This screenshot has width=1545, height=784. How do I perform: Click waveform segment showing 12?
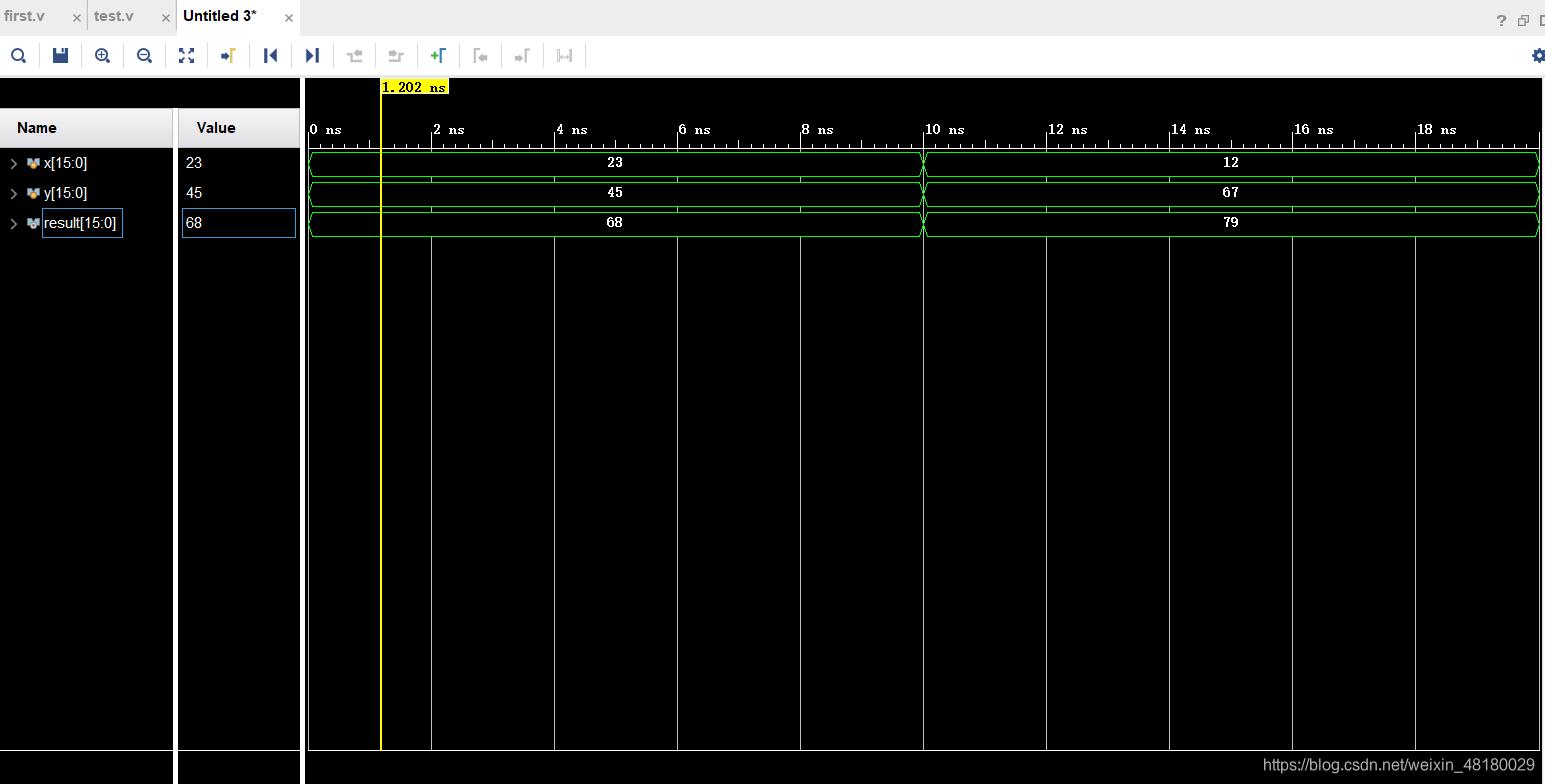tap(1231, 163)
